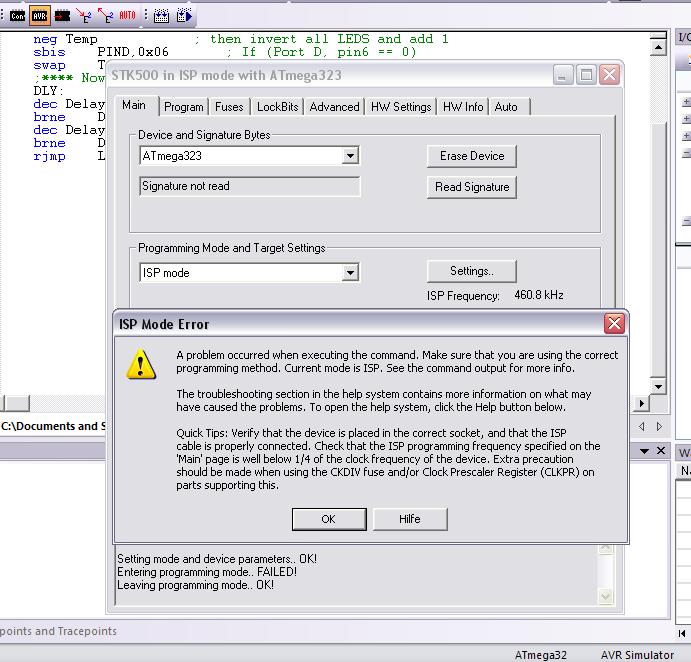691x662 pixels.
Task: Click the code editor scroll down arrow
Action: 658,387
